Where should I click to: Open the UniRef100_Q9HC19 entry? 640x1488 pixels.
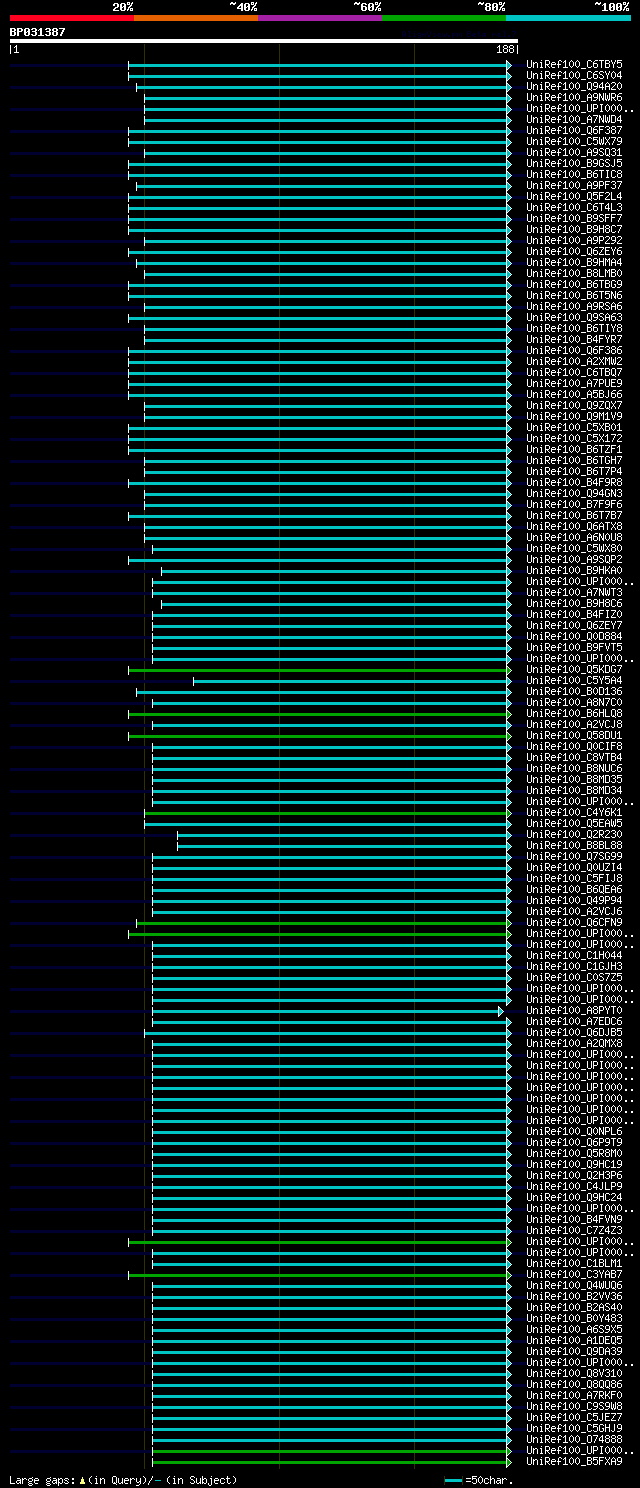click(x=574, y=1165)
